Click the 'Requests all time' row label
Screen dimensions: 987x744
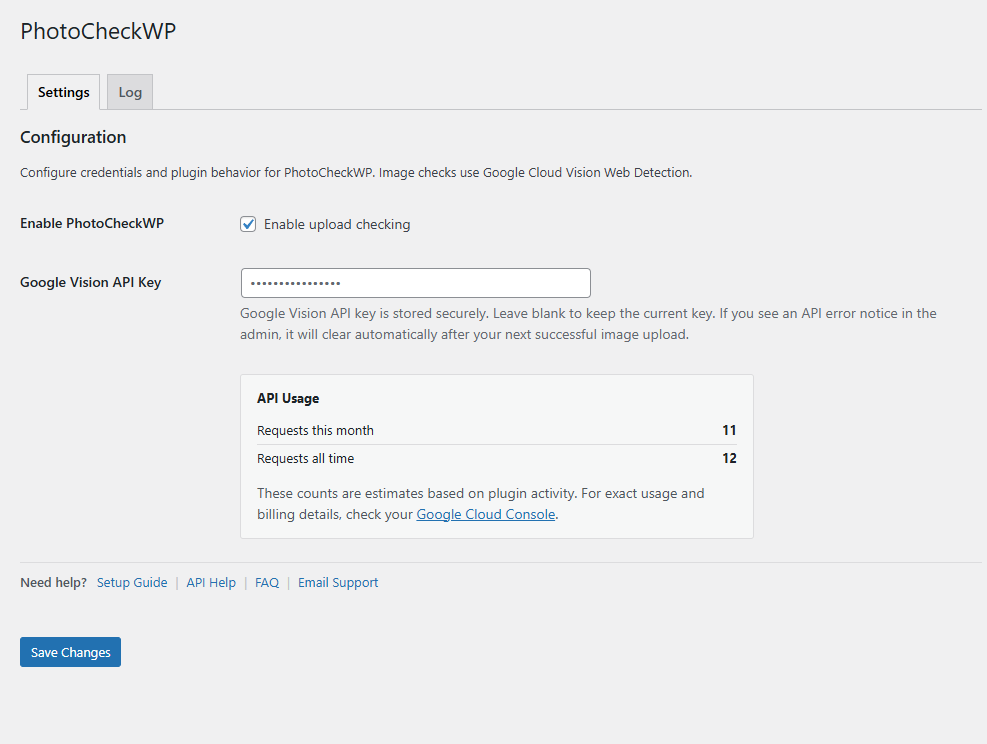pos(305,458)
